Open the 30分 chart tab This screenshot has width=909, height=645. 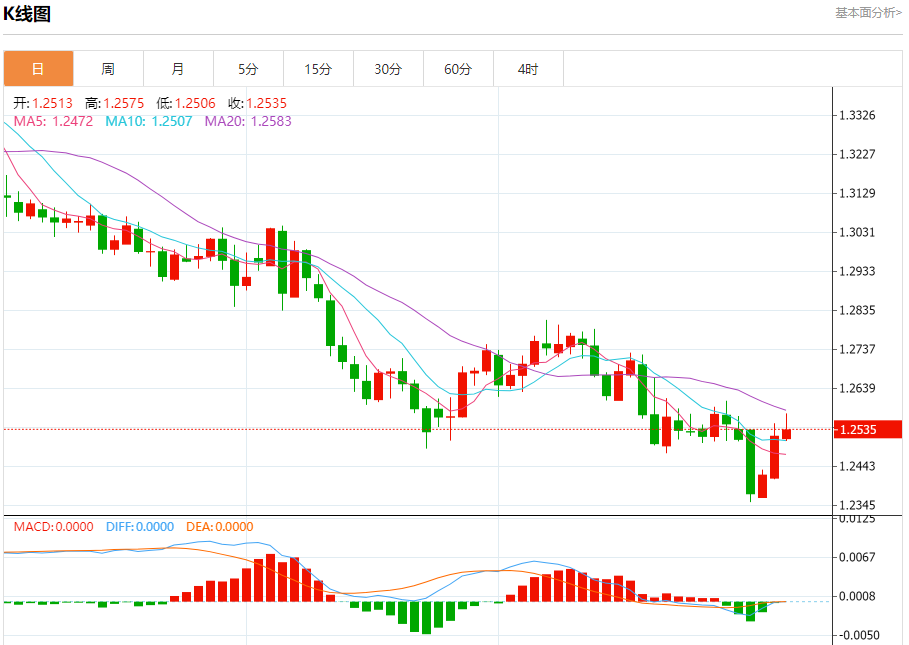pyautogui.click(x=388, y=69)
